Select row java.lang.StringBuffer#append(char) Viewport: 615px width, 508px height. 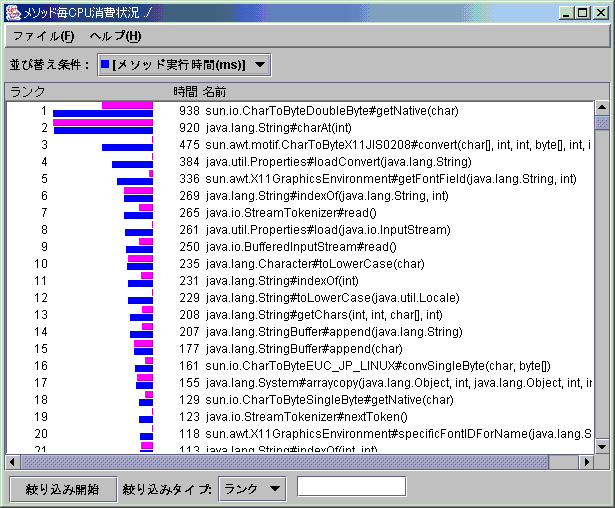pos(300,349)
